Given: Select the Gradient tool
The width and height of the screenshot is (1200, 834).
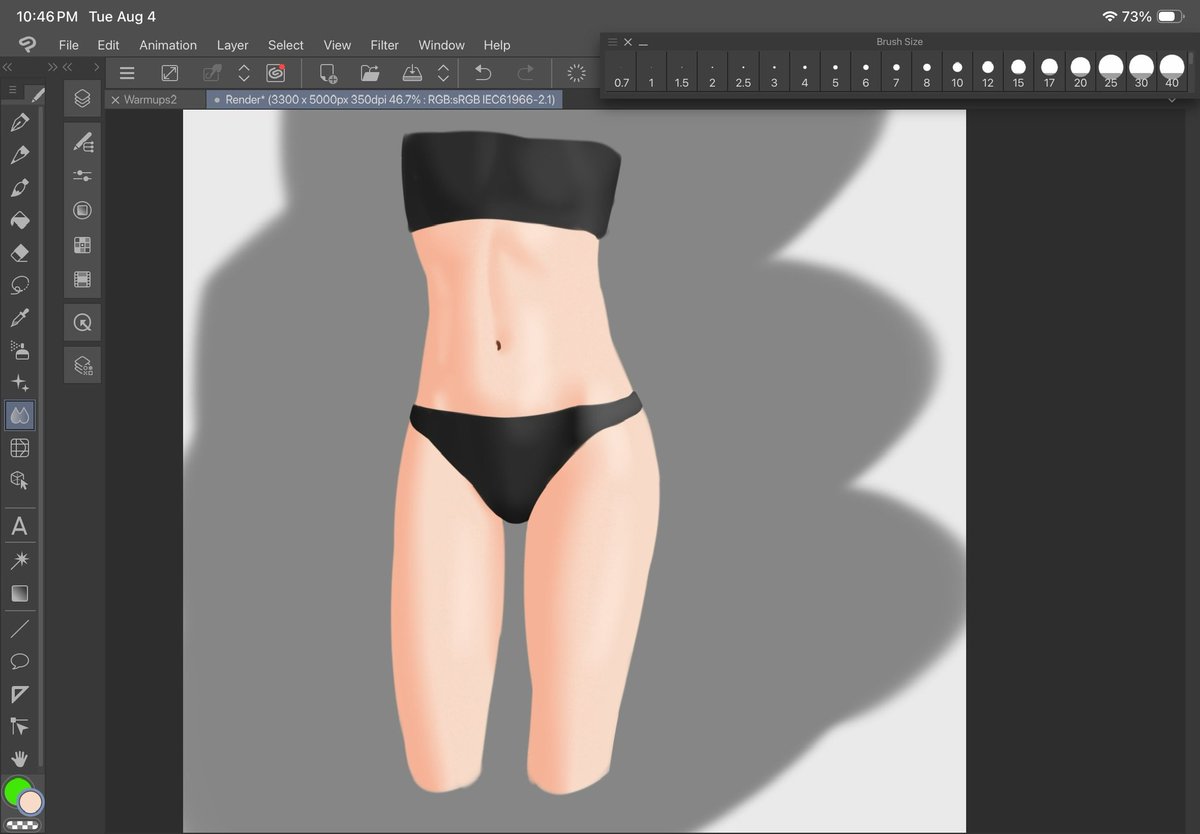Looking at the screenshot, I should [x=19, y=593].
